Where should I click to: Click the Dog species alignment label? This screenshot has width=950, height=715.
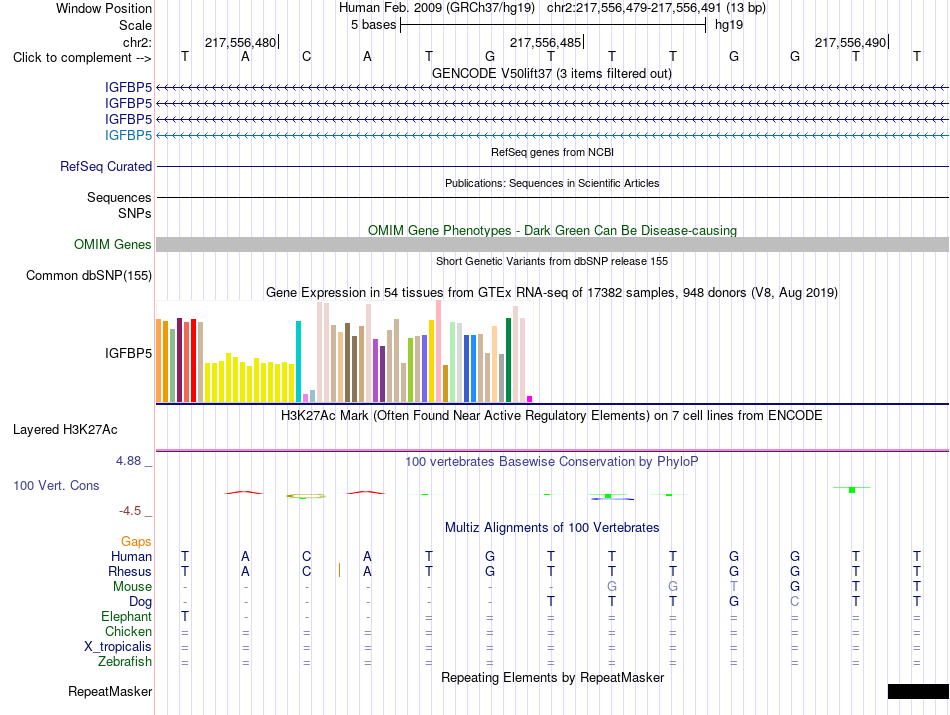point(141,602)
